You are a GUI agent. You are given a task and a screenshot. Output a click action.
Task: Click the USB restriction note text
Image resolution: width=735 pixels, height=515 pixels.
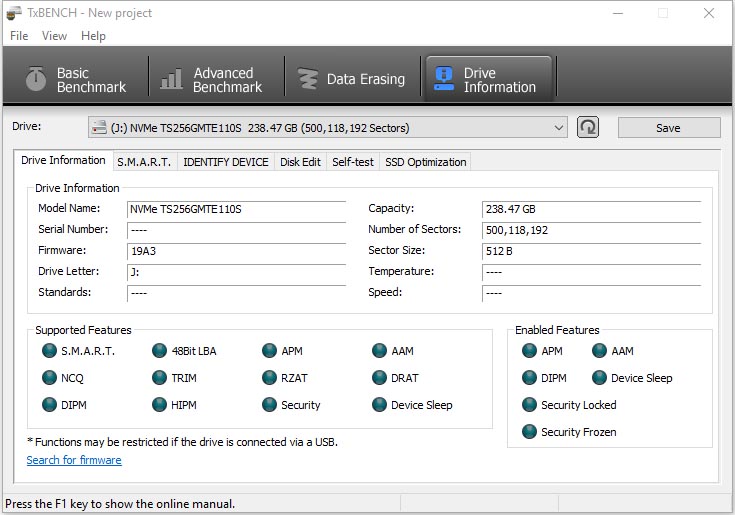pyautogui.click(x=182, y=442)
